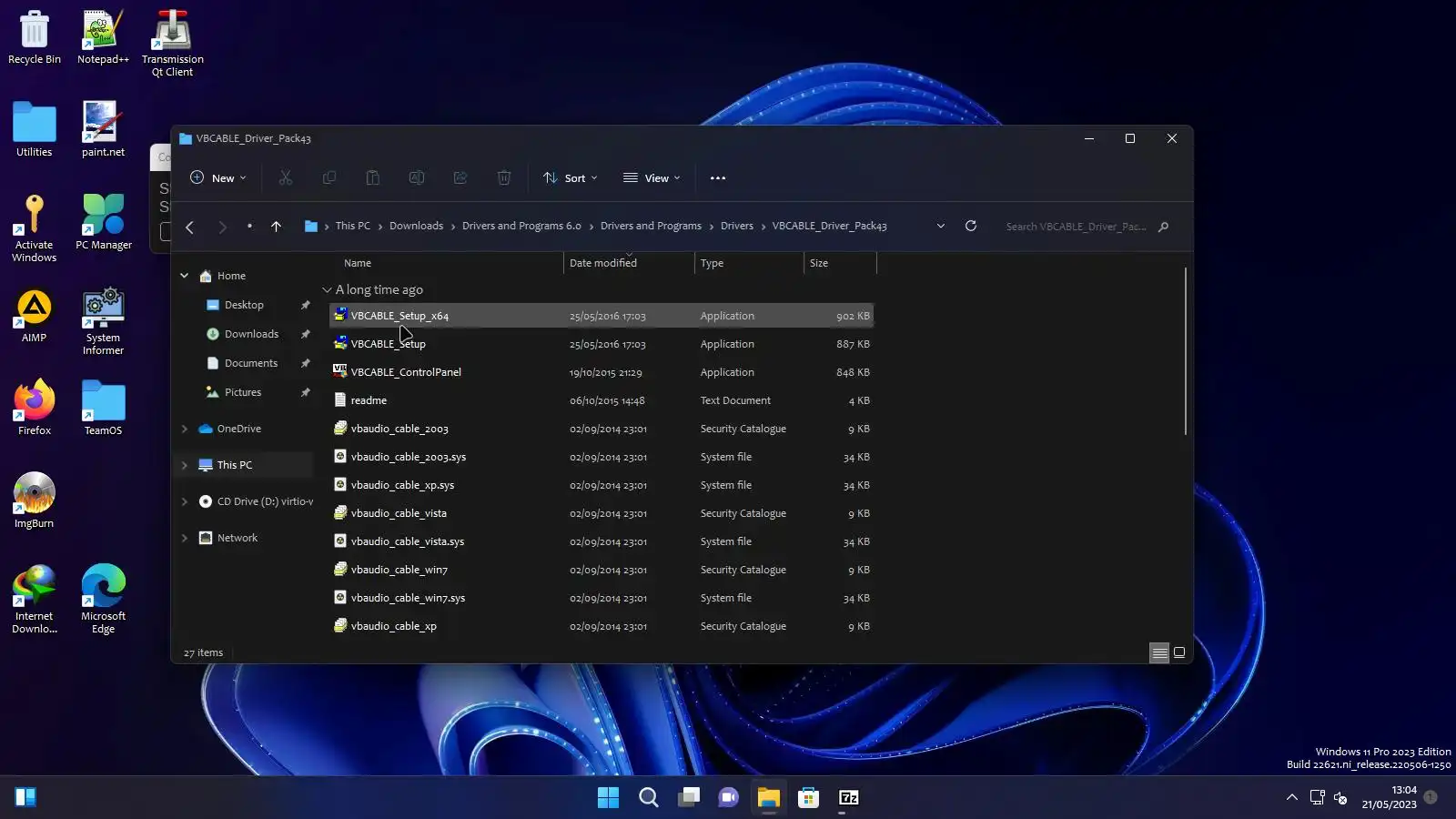This screenshot has height=819, width=1456.
Task: Expand CD Drive (D:) tree node
Action: click(185, 501)
